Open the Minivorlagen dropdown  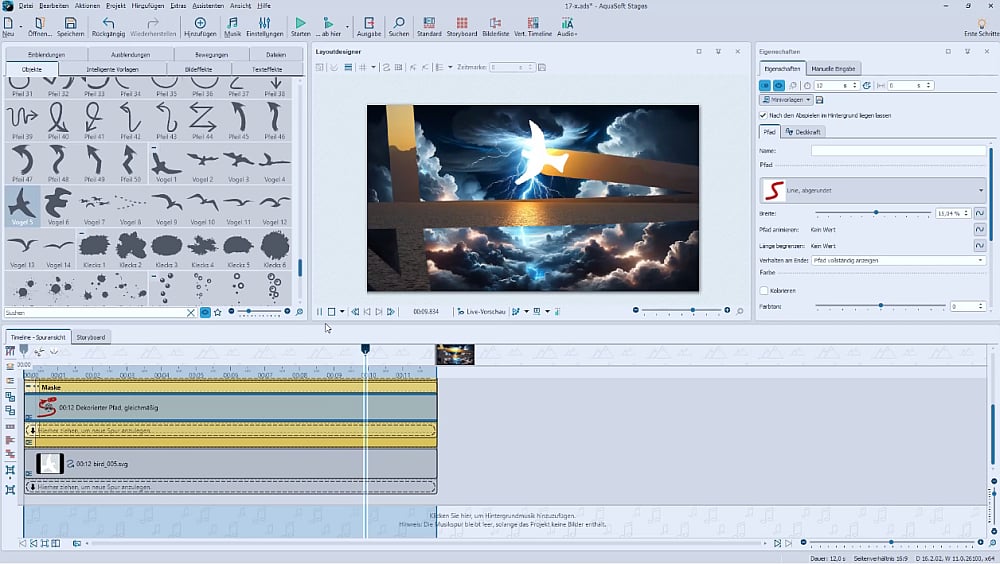[786, 100]
